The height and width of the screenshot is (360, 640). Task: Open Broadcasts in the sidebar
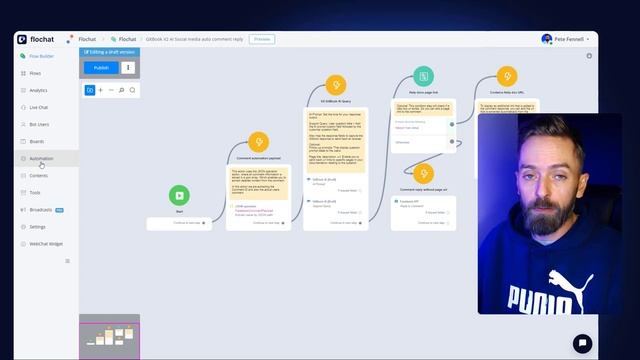tap(42, 210)
